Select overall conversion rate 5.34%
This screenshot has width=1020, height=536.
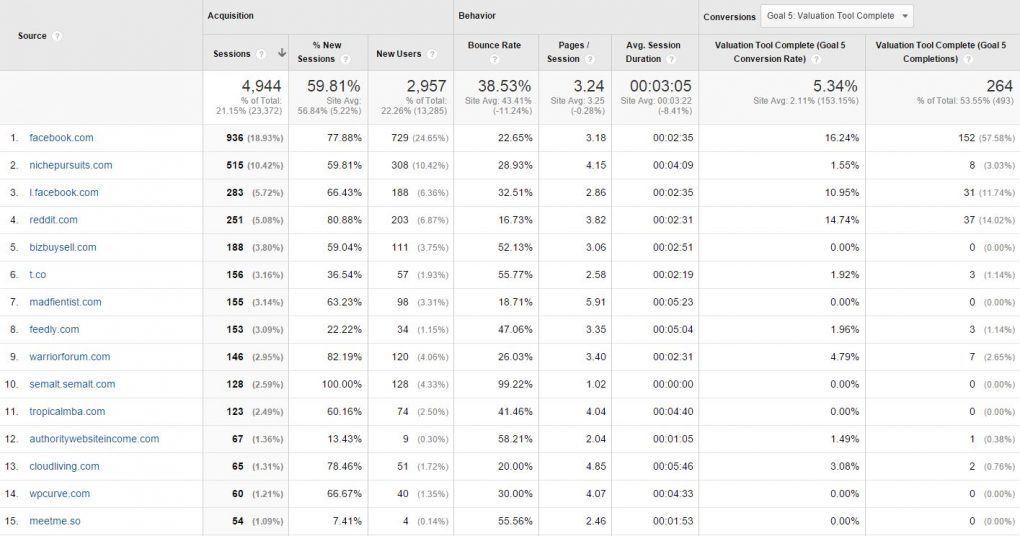[835, 86]
